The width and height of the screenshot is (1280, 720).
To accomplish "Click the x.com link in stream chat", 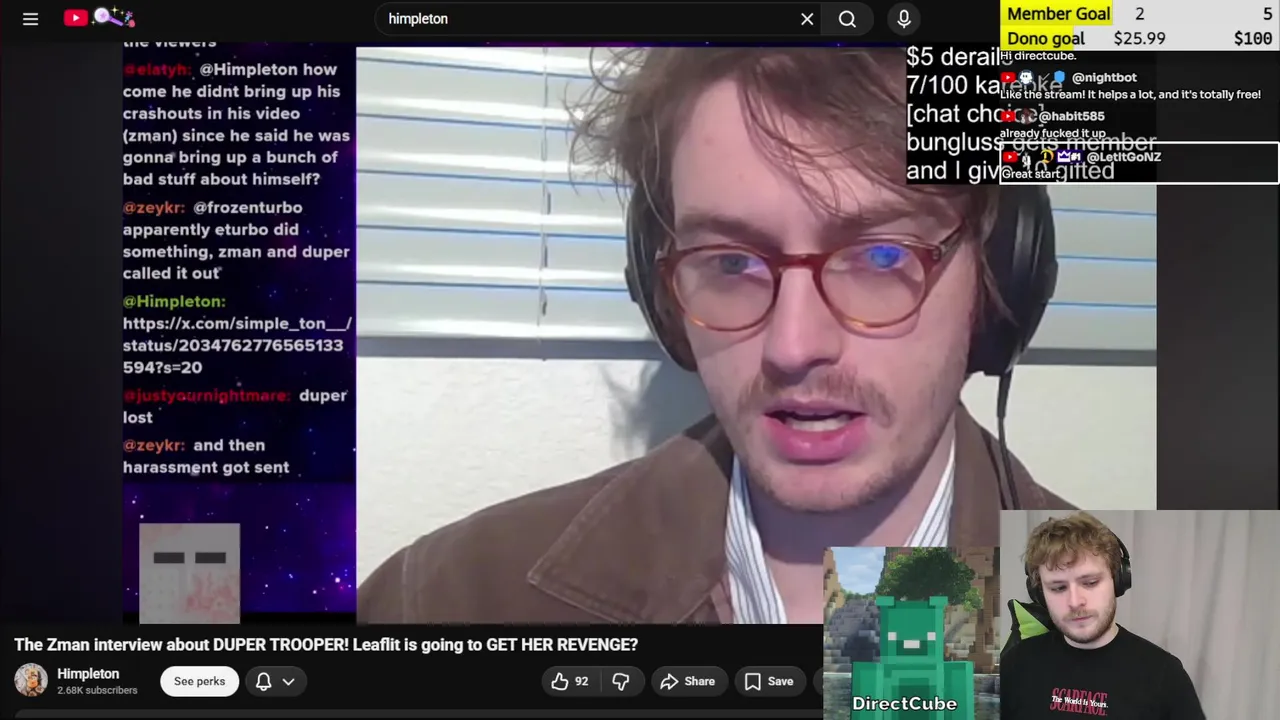I will tap(237, 345).
